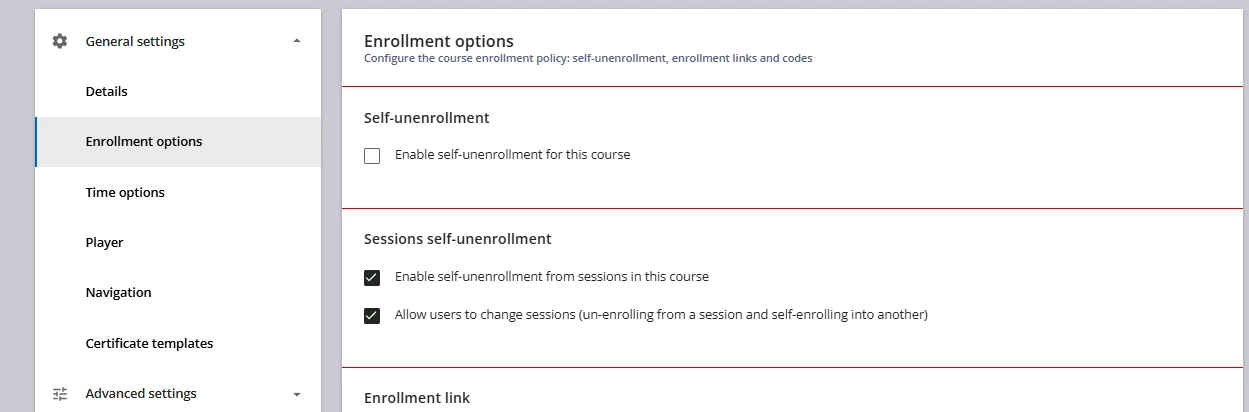Enable the course self-unenrollment checkbox
The height and width of the screenshot is (412, 1249).
point(372,156)
